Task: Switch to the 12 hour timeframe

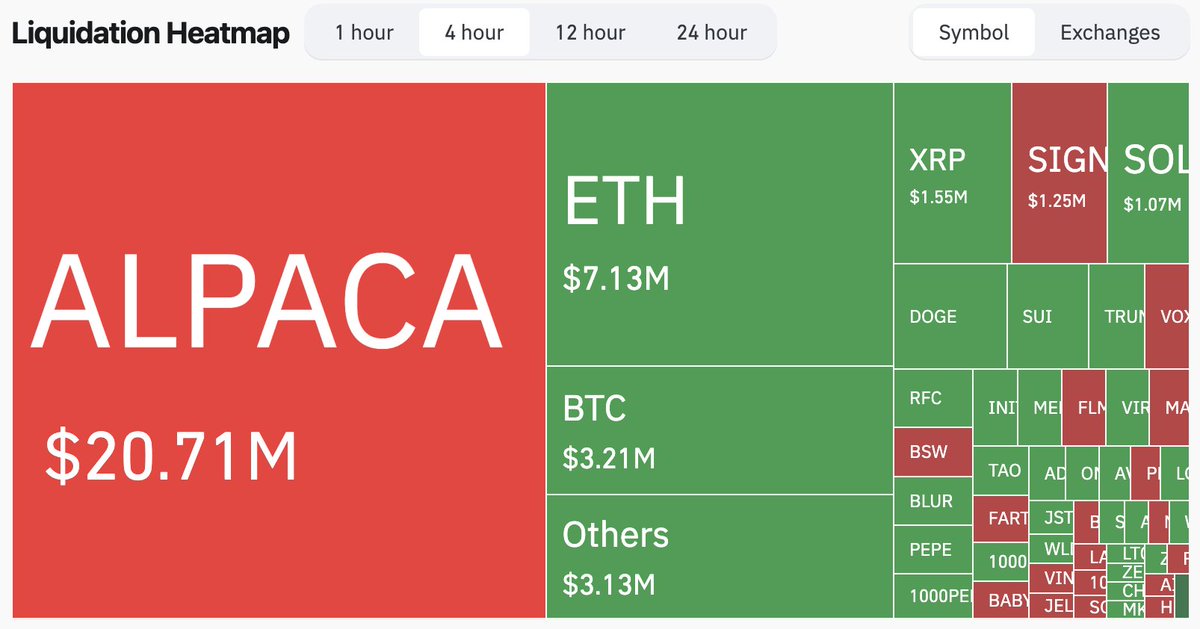Action: (590, 32)
